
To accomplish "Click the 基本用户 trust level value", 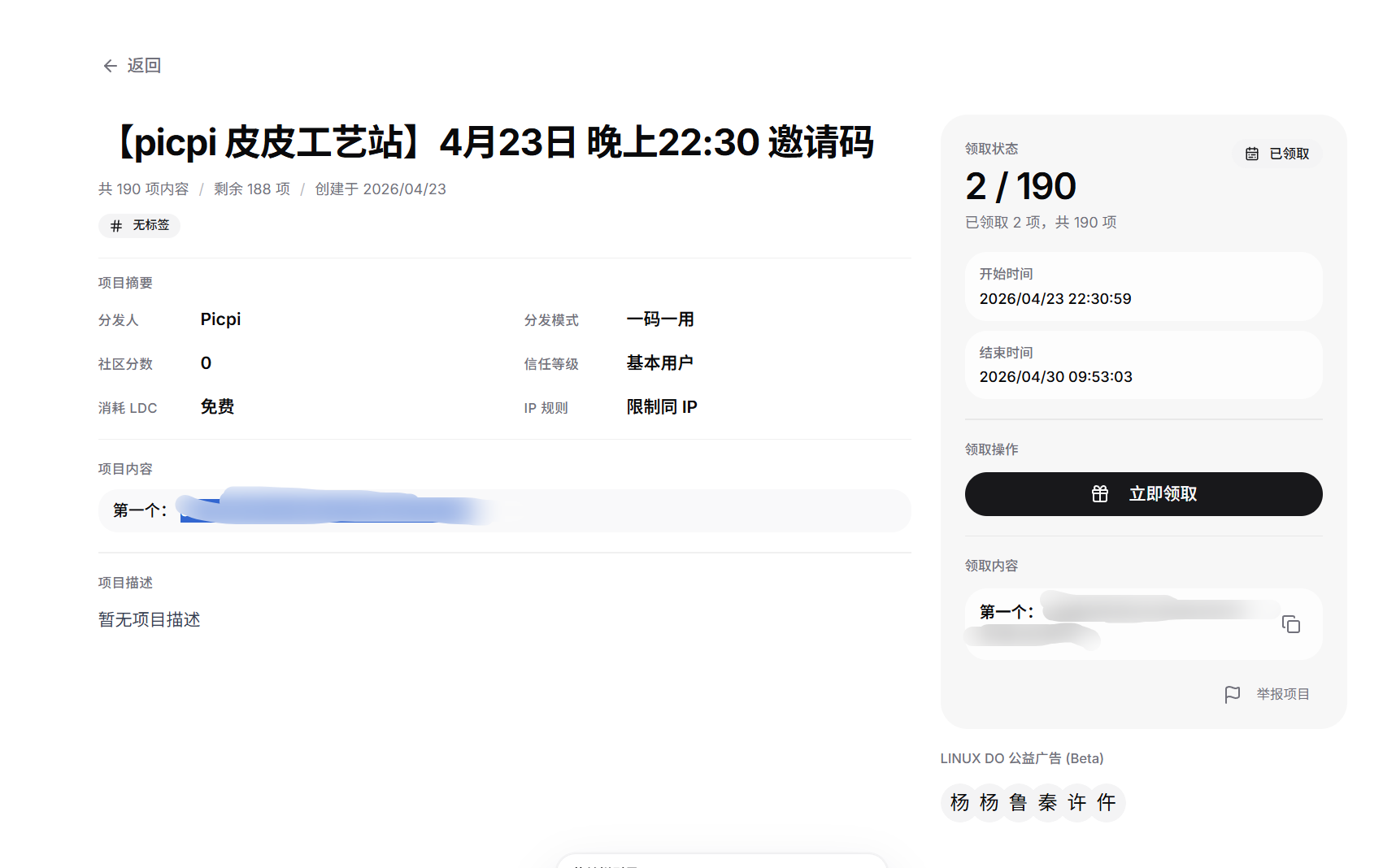I will point(660,363).
